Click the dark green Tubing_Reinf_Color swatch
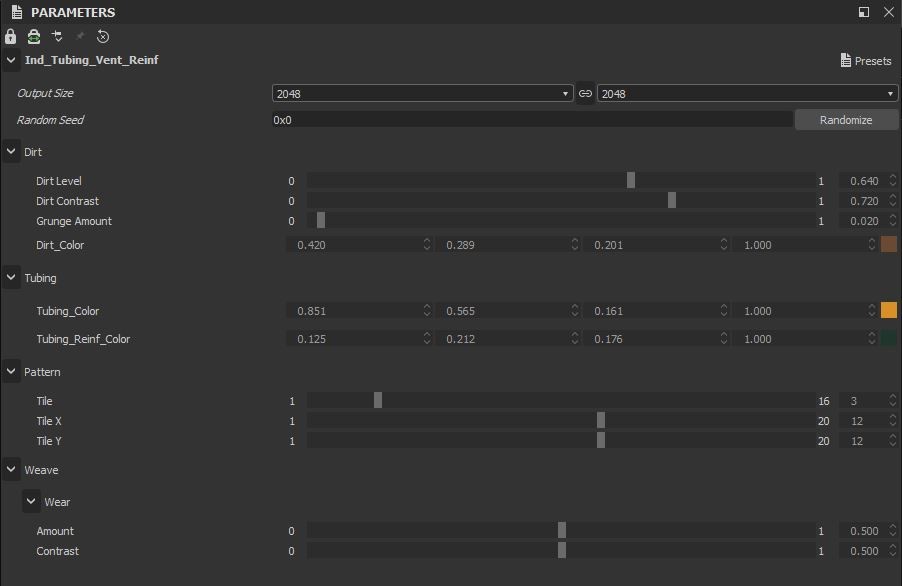Viewport: 902px width, 586px height. tap(889, 339)
